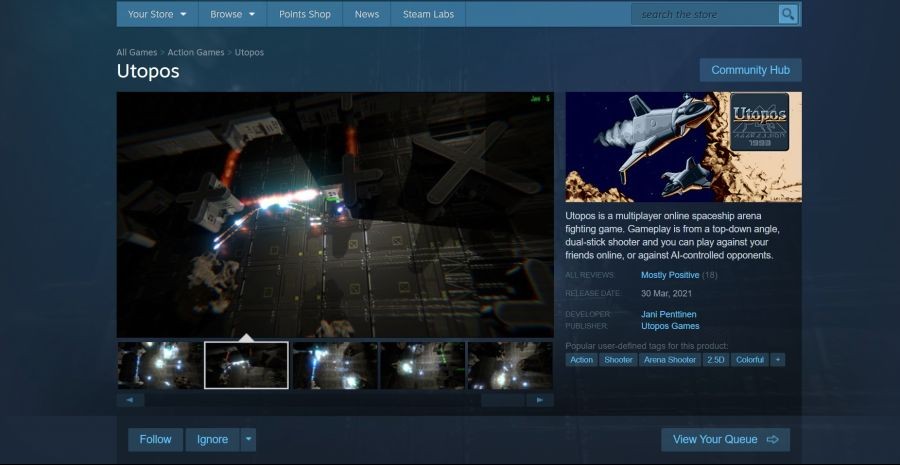This screenshot has width=900, height=465.
Task: Click the left arrow of thumbnail strip
Action: pos(130,400)
